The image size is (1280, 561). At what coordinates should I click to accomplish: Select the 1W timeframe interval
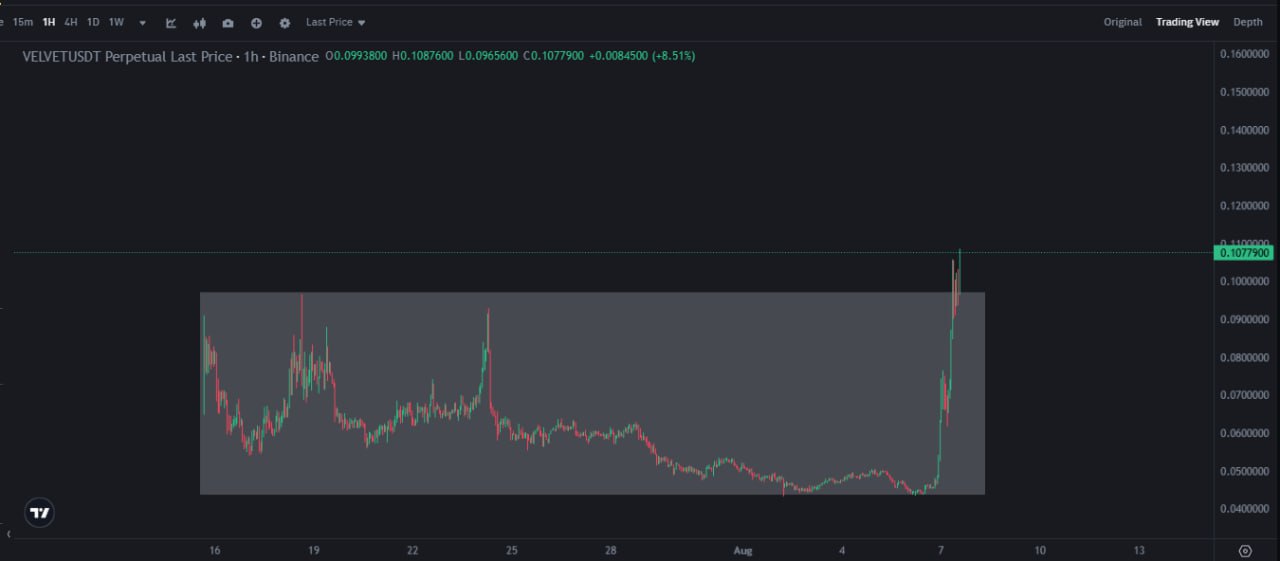116,22
